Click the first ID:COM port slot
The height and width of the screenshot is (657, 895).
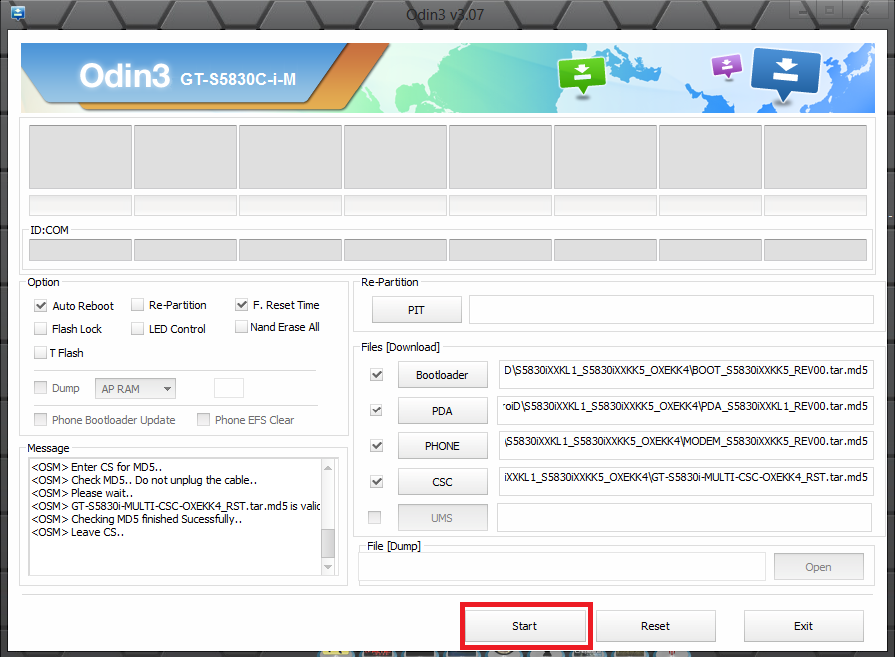click(x=80, y=250)
